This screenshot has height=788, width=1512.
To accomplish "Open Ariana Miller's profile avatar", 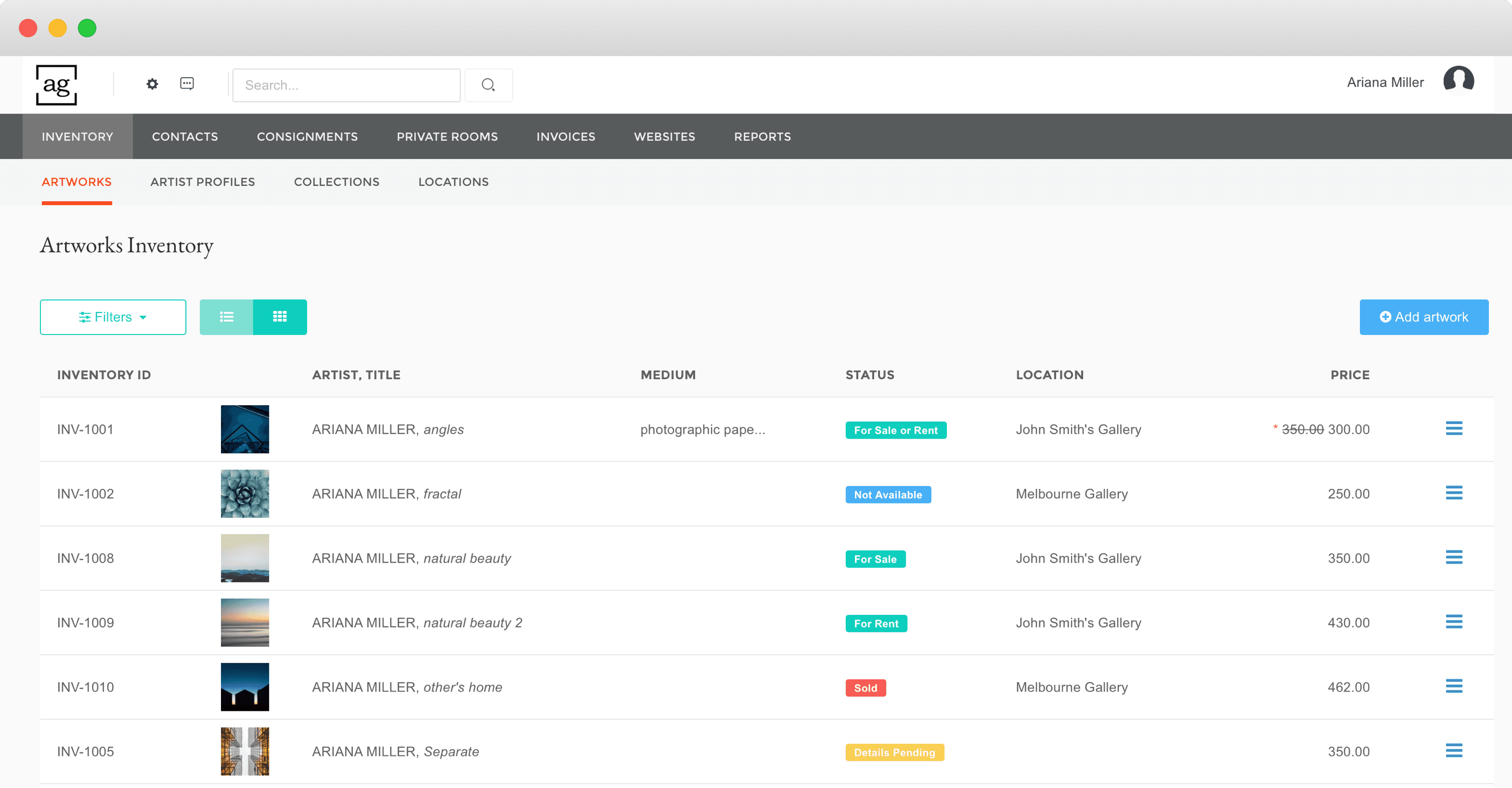I will (1458, 81).
